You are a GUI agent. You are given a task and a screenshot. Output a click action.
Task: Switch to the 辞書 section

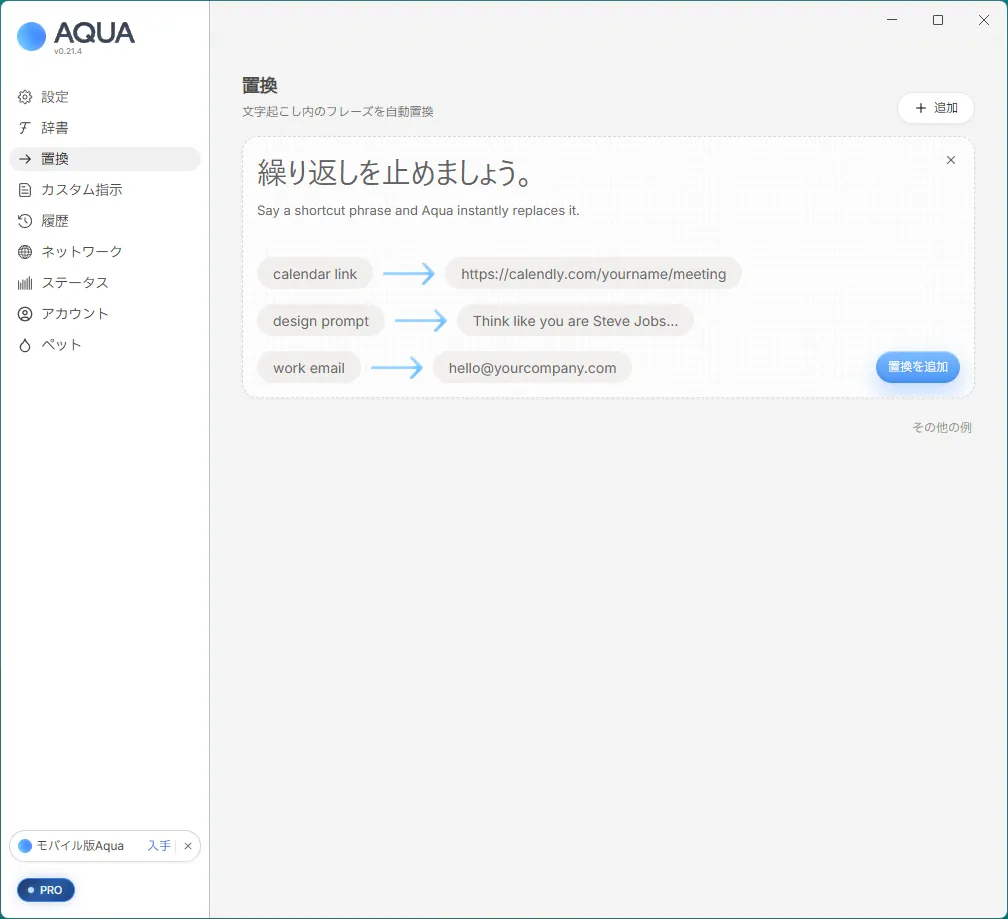pyautogui.click(x=105, y=128)
